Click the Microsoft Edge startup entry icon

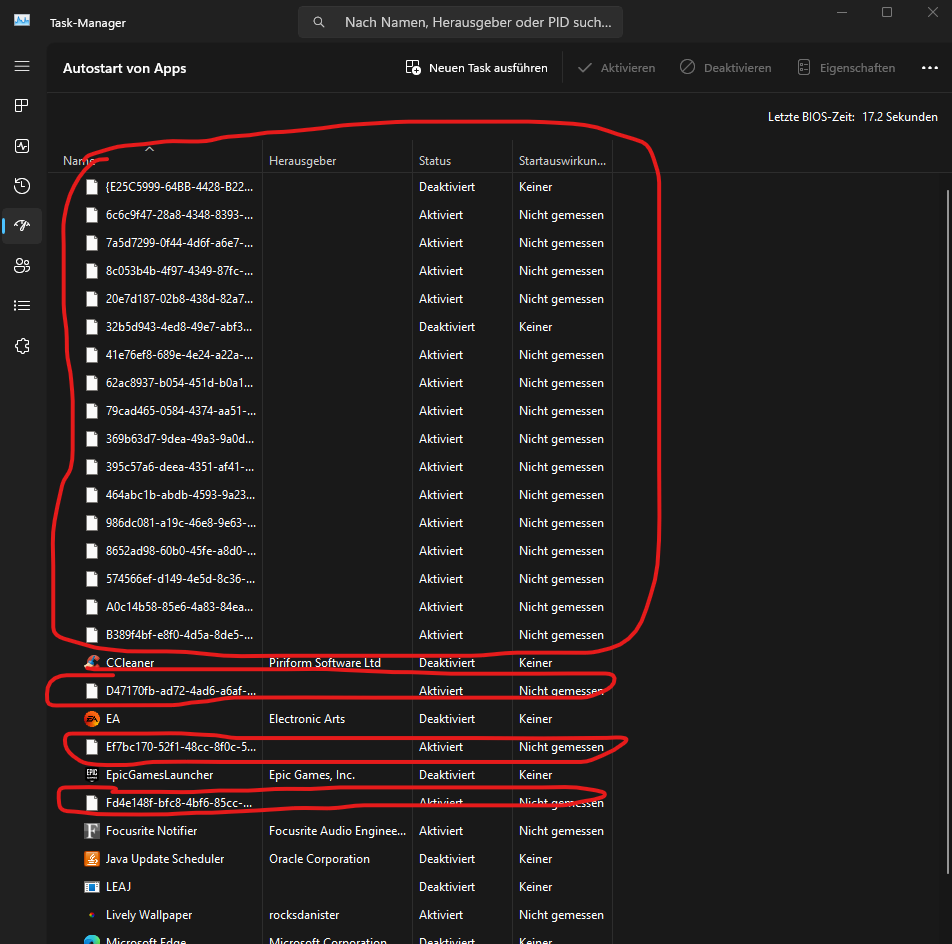90,941
